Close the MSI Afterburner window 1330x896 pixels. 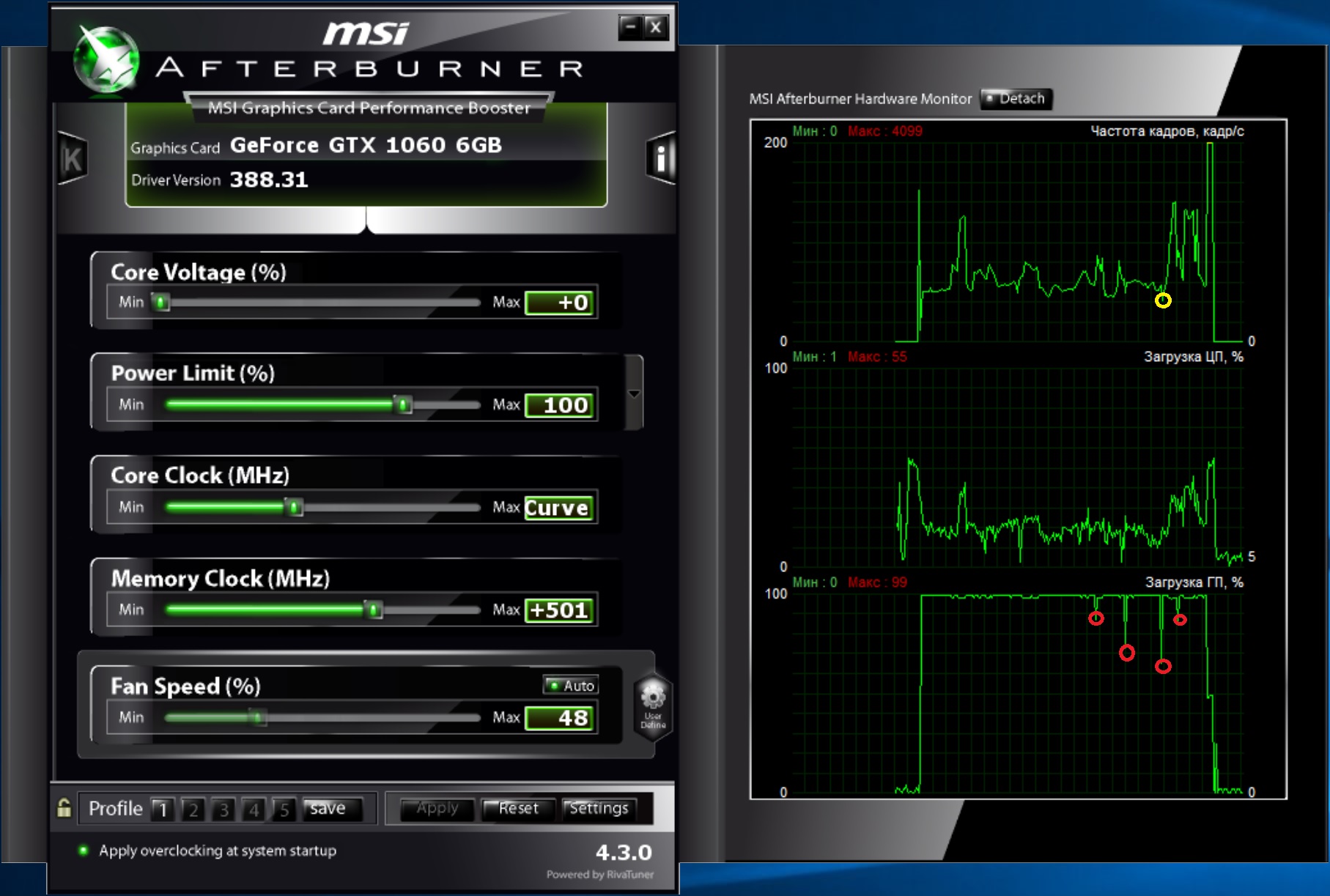click(655, 27)
